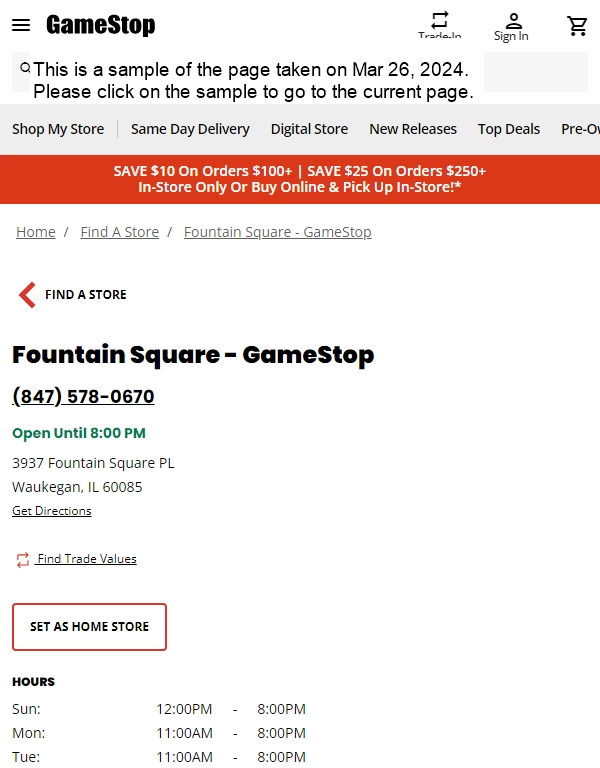This screenshot has height=768, width=600.
Task: Click the Home breadcrumb link
Action: click(x=36, y=232)
